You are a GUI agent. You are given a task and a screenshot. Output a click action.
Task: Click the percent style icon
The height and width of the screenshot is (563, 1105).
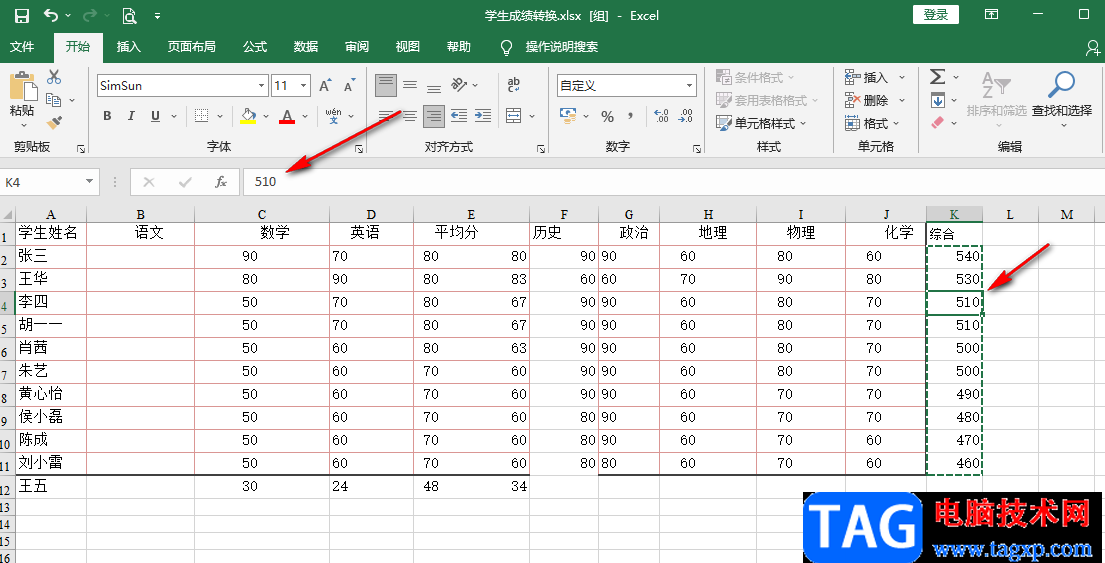coord(607,116)
